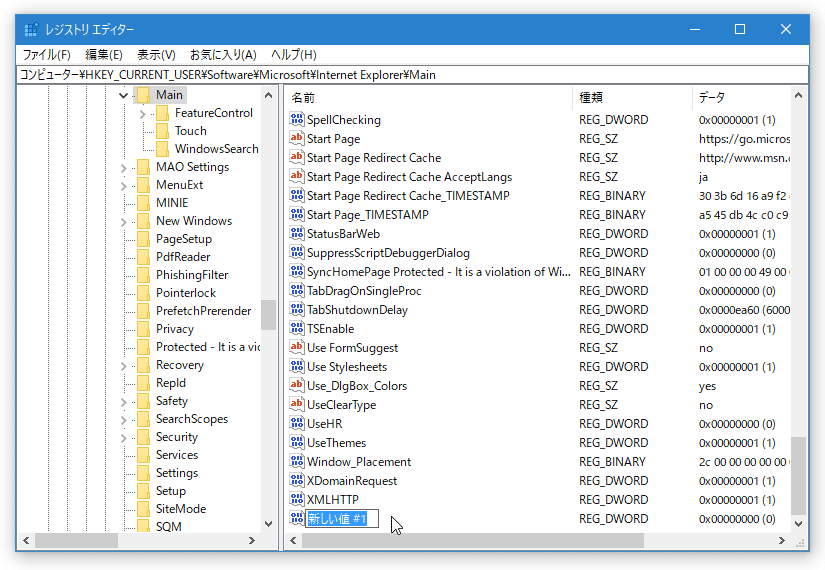Select Start Page Redirect Cache AcceptLangs
This screenshot has width=825, height=570.
point(409,176)
